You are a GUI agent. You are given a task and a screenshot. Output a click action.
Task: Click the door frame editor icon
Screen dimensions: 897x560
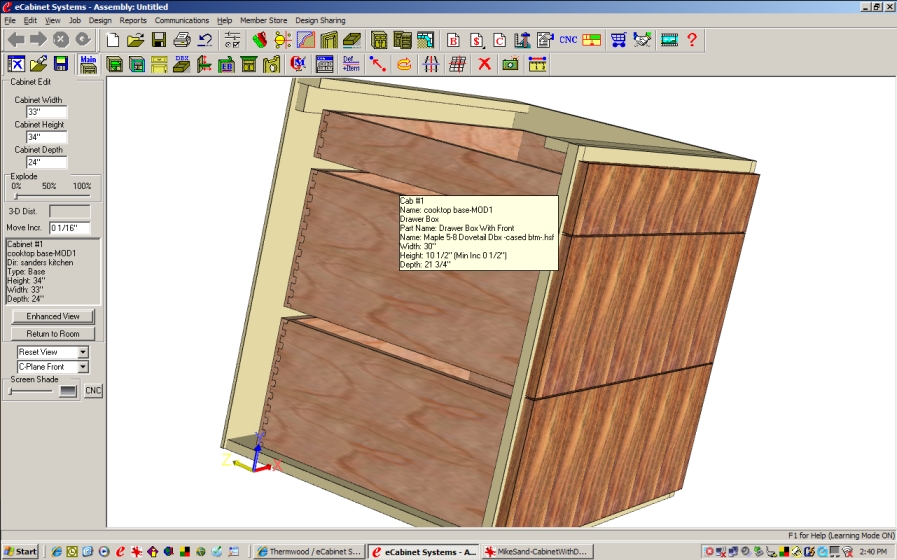(x=329, y=40)
